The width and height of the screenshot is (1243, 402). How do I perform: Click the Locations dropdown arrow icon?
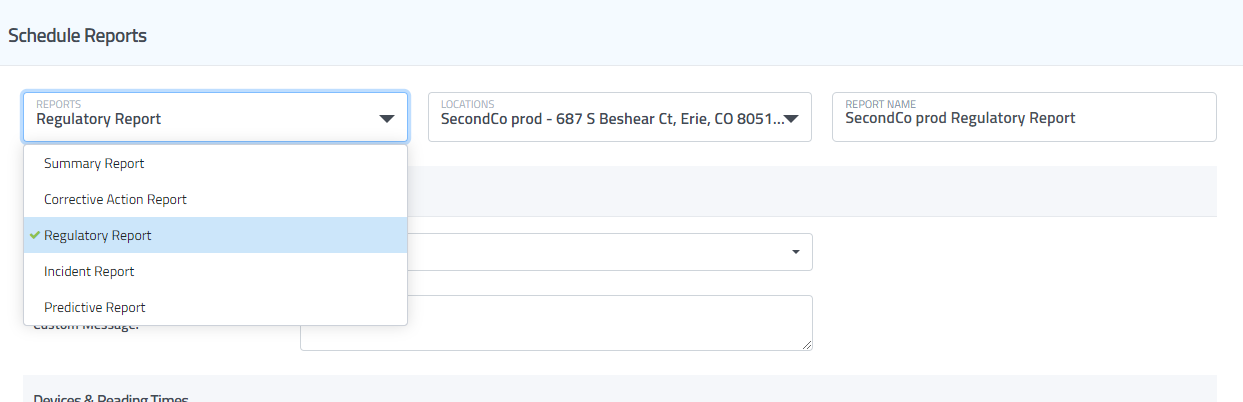791,119
